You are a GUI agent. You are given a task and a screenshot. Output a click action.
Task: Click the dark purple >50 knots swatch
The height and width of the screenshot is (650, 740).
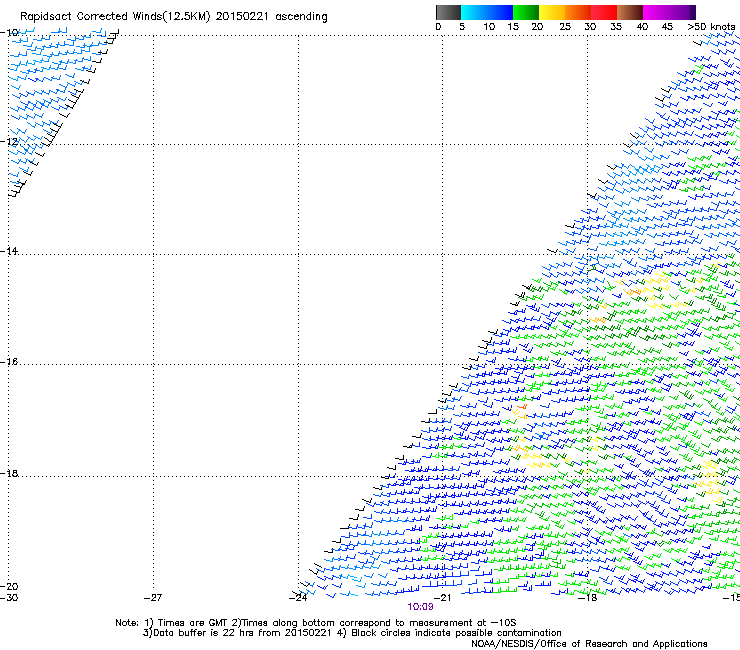pos(692,12)
